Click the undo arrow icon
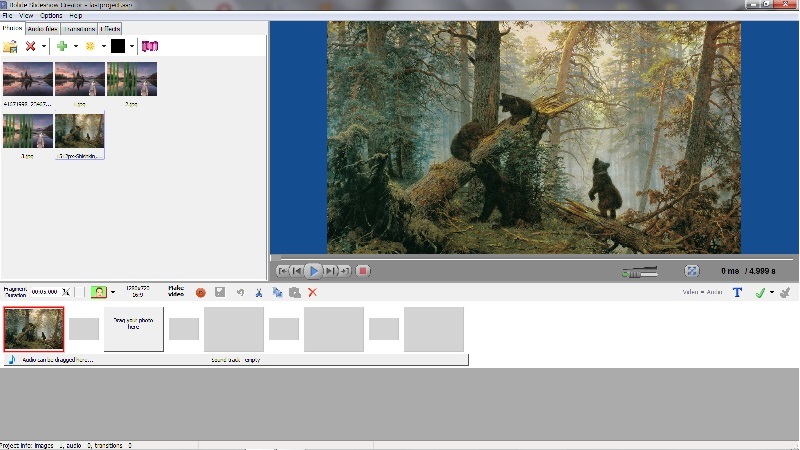 point(240,292)
